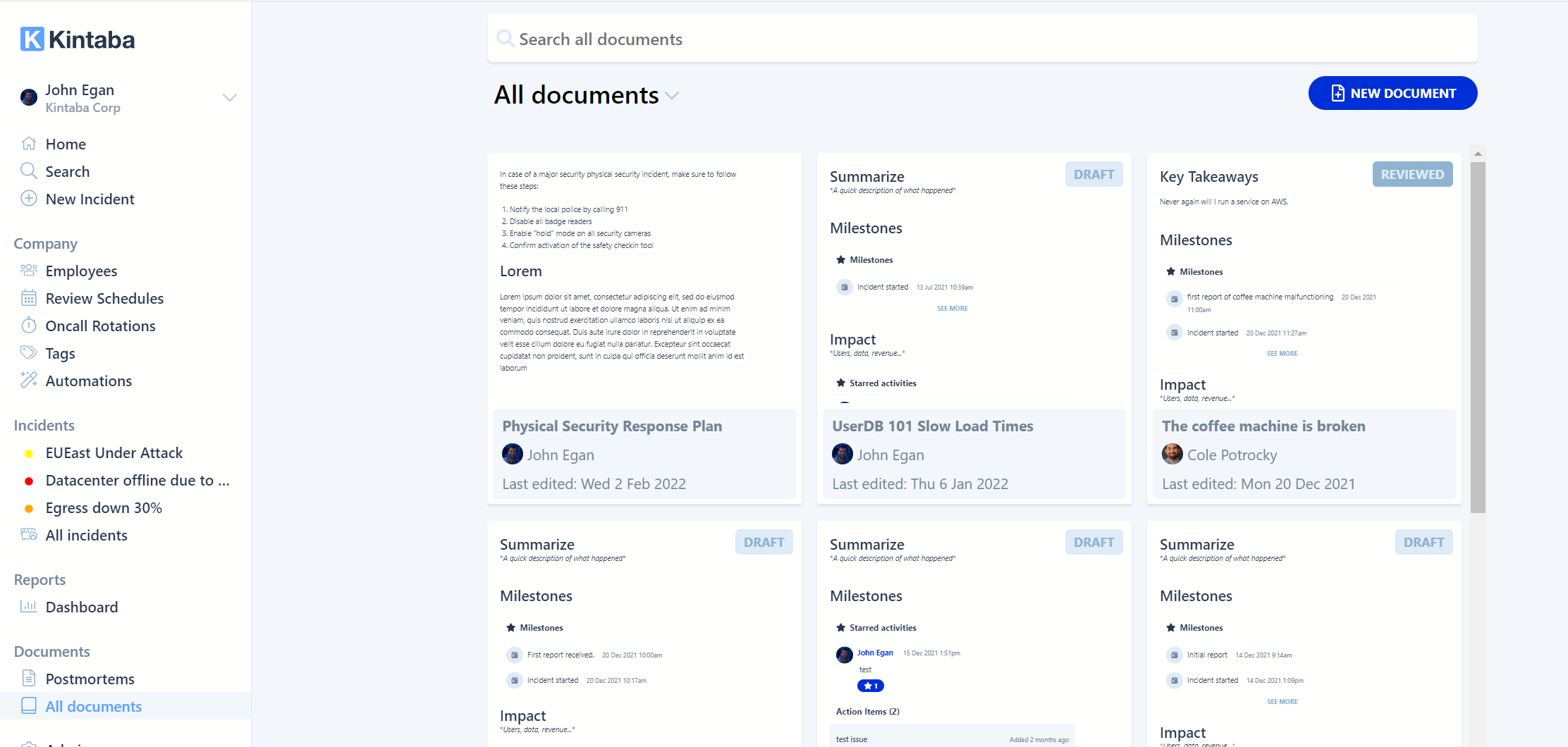The image size is (1568, 747).
Task: Click the DRAFT badge on UserDB 101 card
Action: (x=1094, y=174)
